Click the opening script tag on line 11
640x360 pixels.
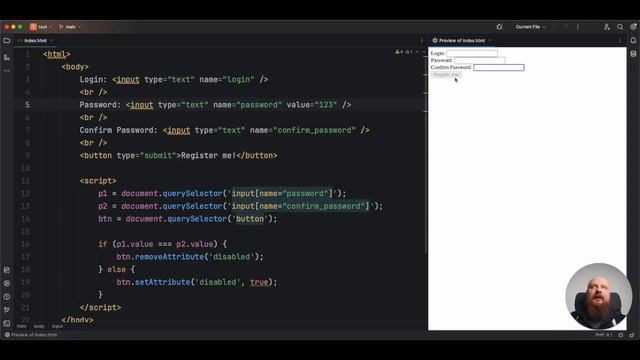98,181
